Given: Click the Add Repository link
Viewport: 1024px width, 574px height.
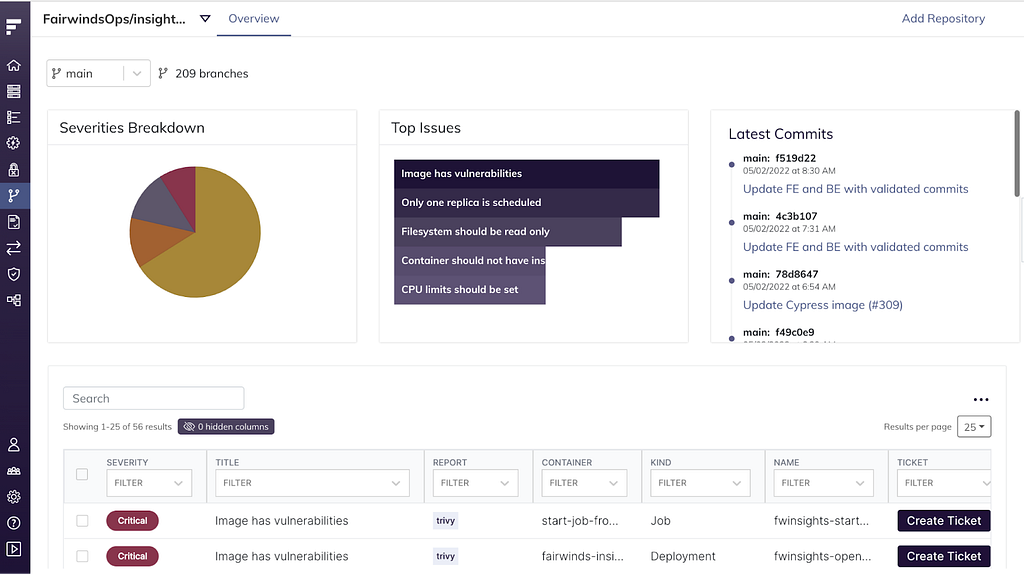Looking at the screenshot, I should pyautogui.click(x=943, y=19).
